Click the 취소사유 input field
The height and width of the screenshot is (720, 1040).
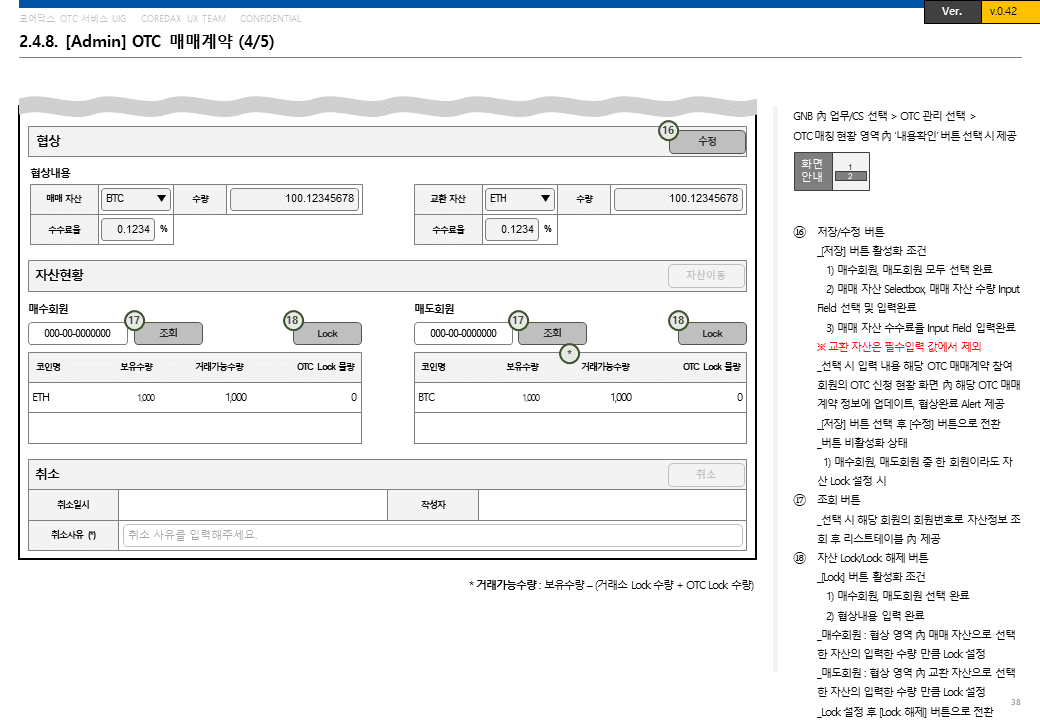tap(432, 535)
